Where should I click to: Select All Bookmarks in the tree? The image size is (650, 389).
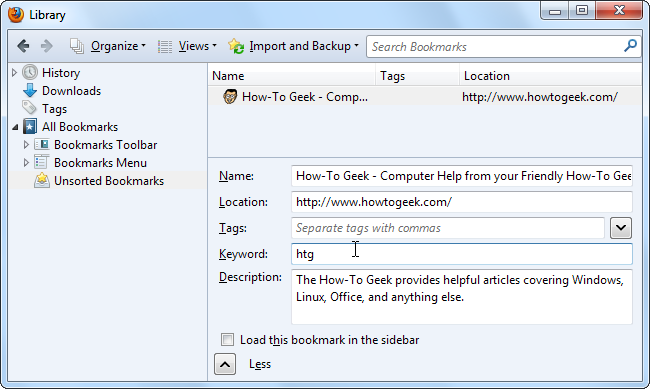[x=80, y=127]
